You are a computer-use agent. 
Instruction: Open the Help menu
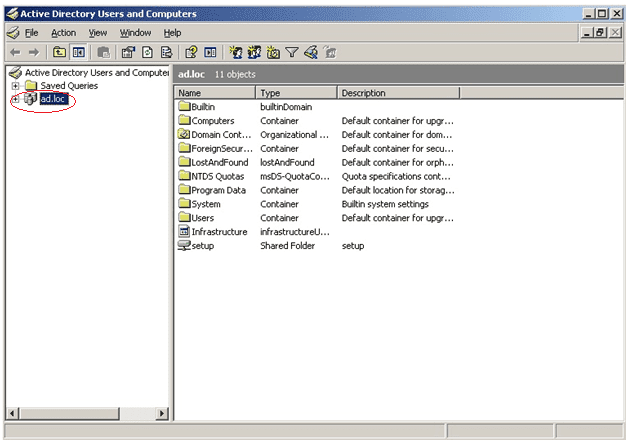coord(172,33)
